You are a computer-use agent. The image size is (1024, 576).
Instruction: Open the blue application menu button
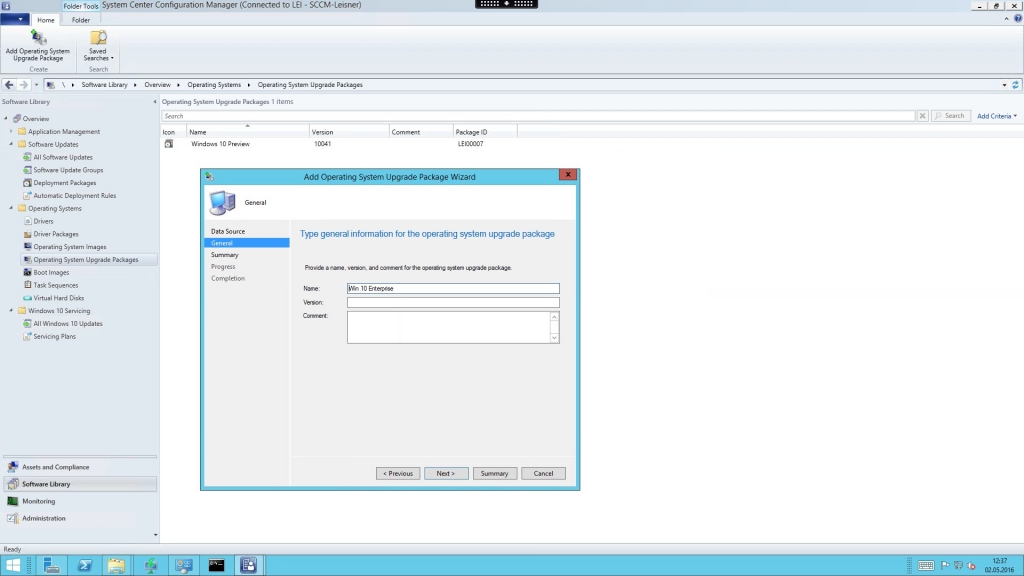point(14,20)
